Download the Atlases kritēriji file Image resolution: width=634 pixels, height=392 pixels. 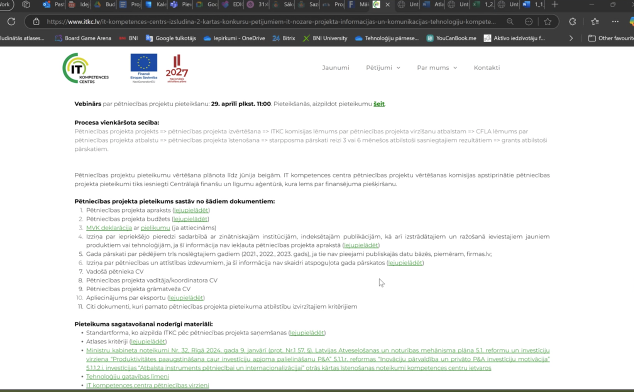click(x=148, y=341)
